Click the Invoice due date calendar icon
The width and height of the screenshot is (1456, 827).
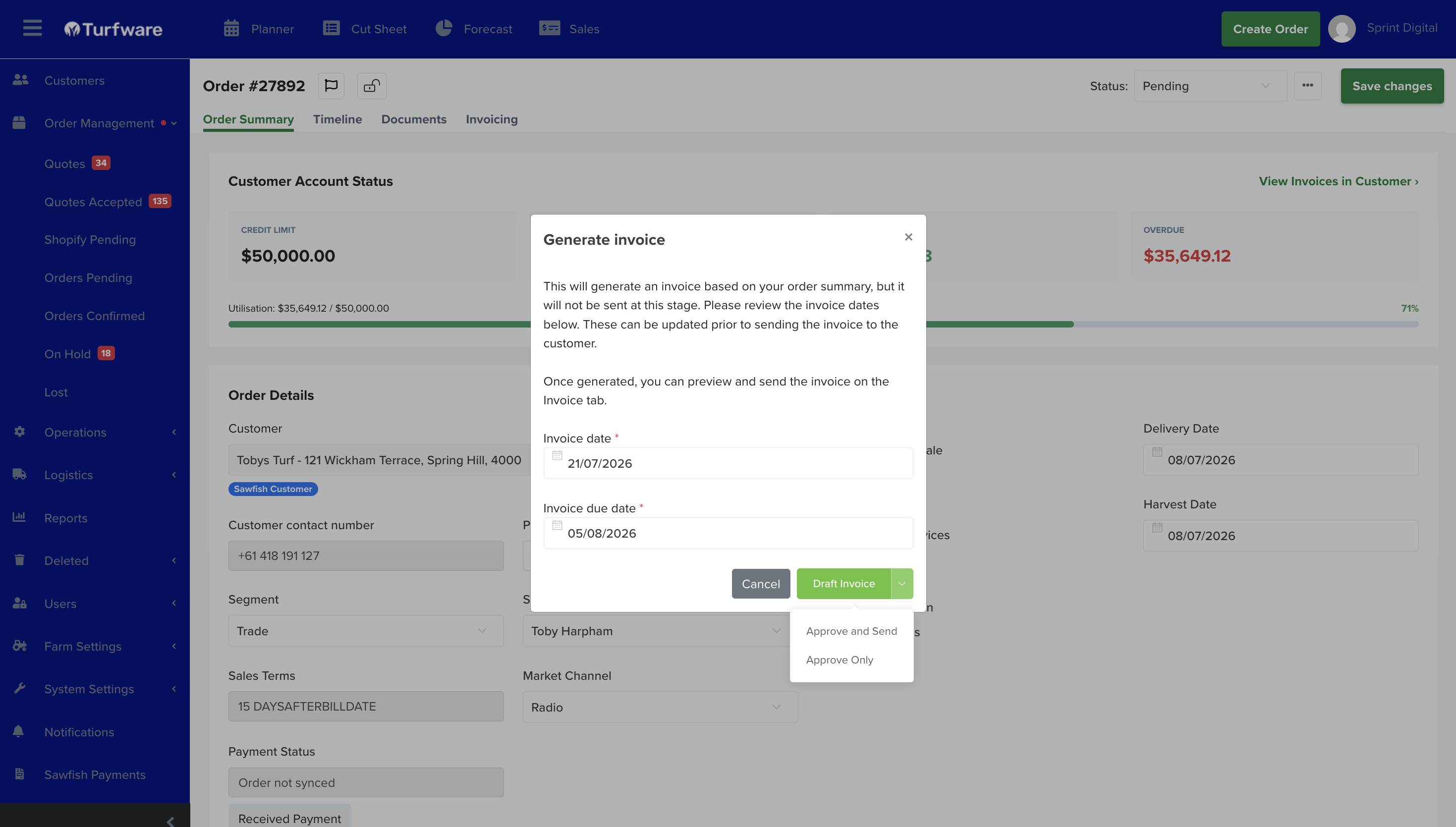558,525
